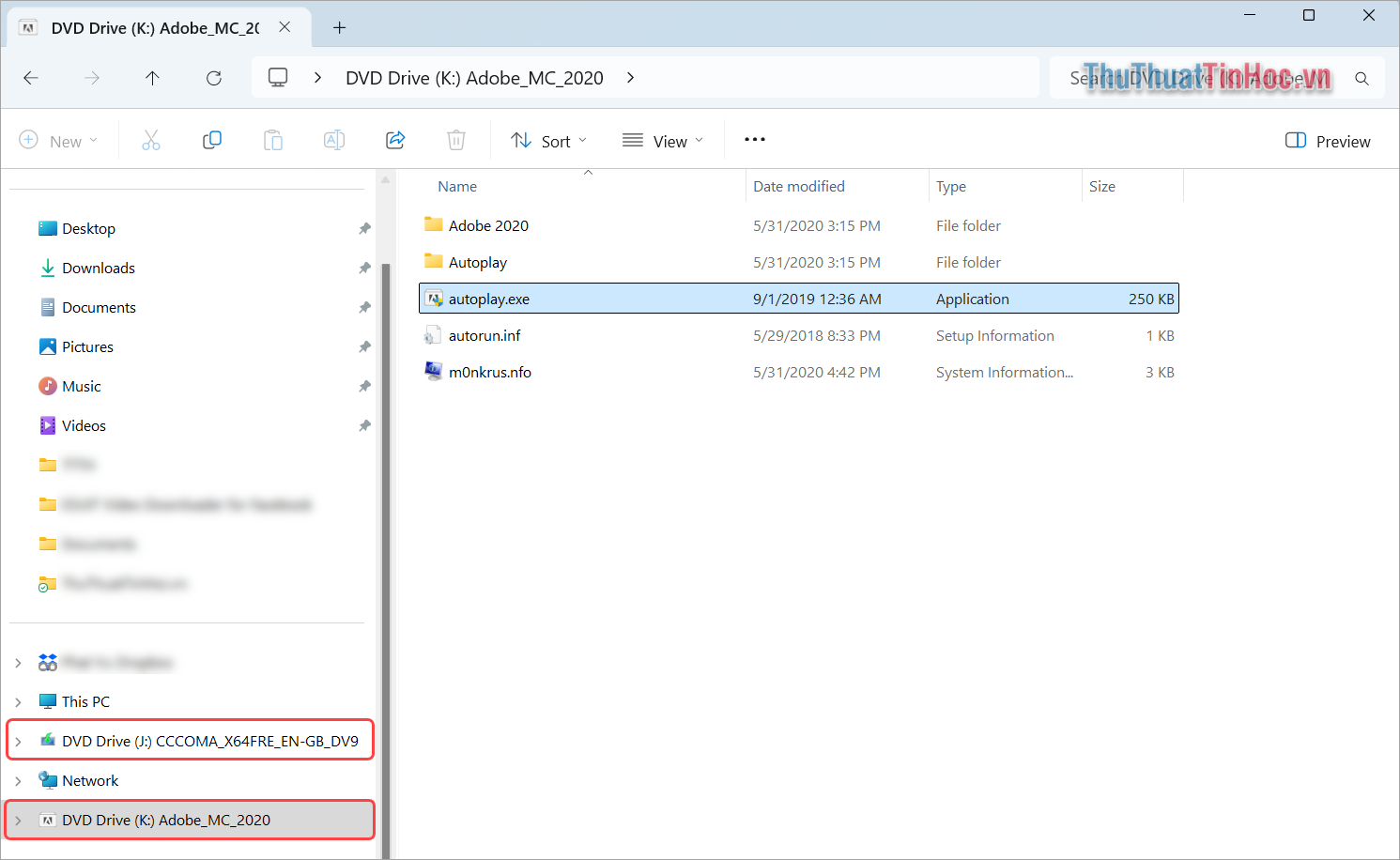
Task: Open Documents in the sidebar
Action: tap(99, 307)
